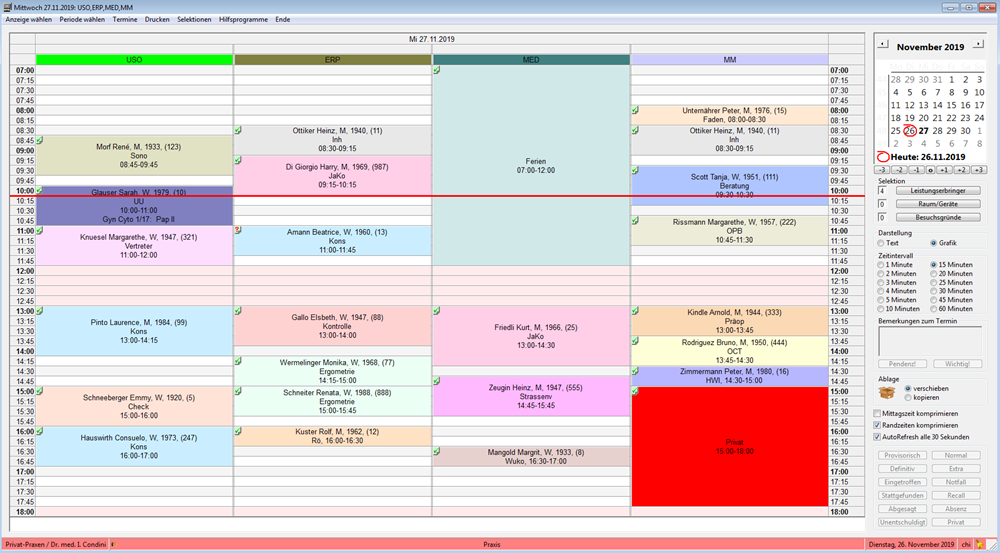Viewport: 1000px width, 553px height.
Task: Click the question-mark icon on Amann Beatrice appointment
Action: [239, 230]
